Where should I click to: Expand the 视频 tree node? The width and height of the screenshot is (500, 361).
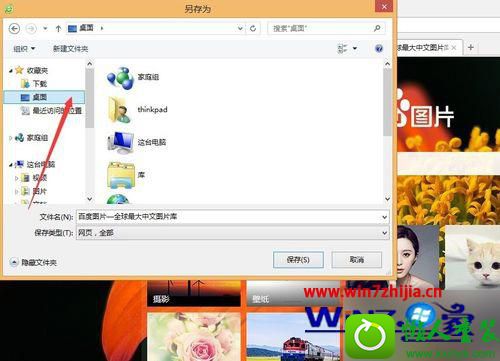pyautogui.click(x=16, y=178)
